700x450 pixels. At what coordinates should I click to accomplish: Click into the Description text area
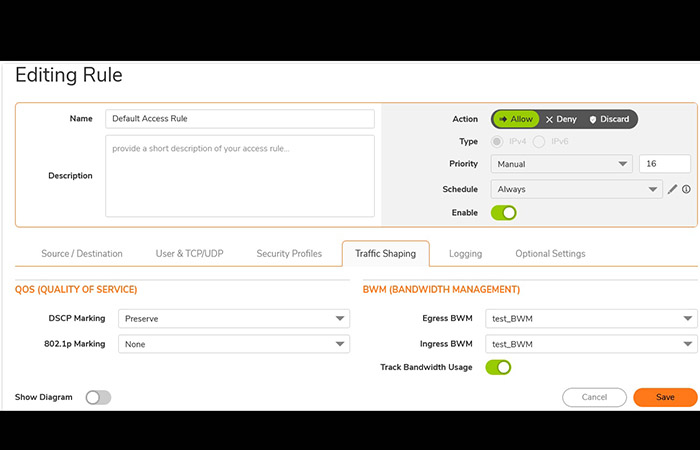[240, 176]
